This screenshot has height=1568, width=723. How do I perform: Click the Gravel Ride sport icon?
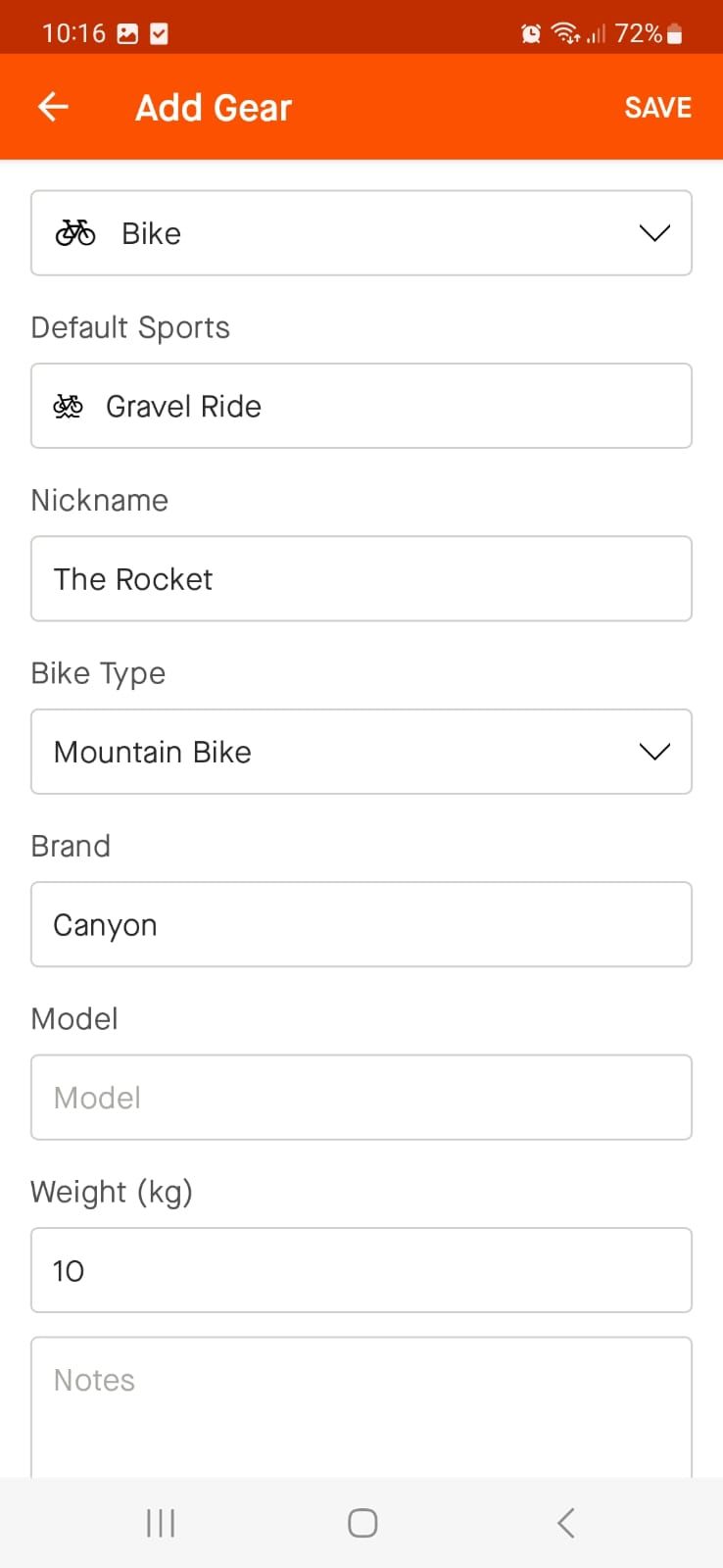coord(69,407)
